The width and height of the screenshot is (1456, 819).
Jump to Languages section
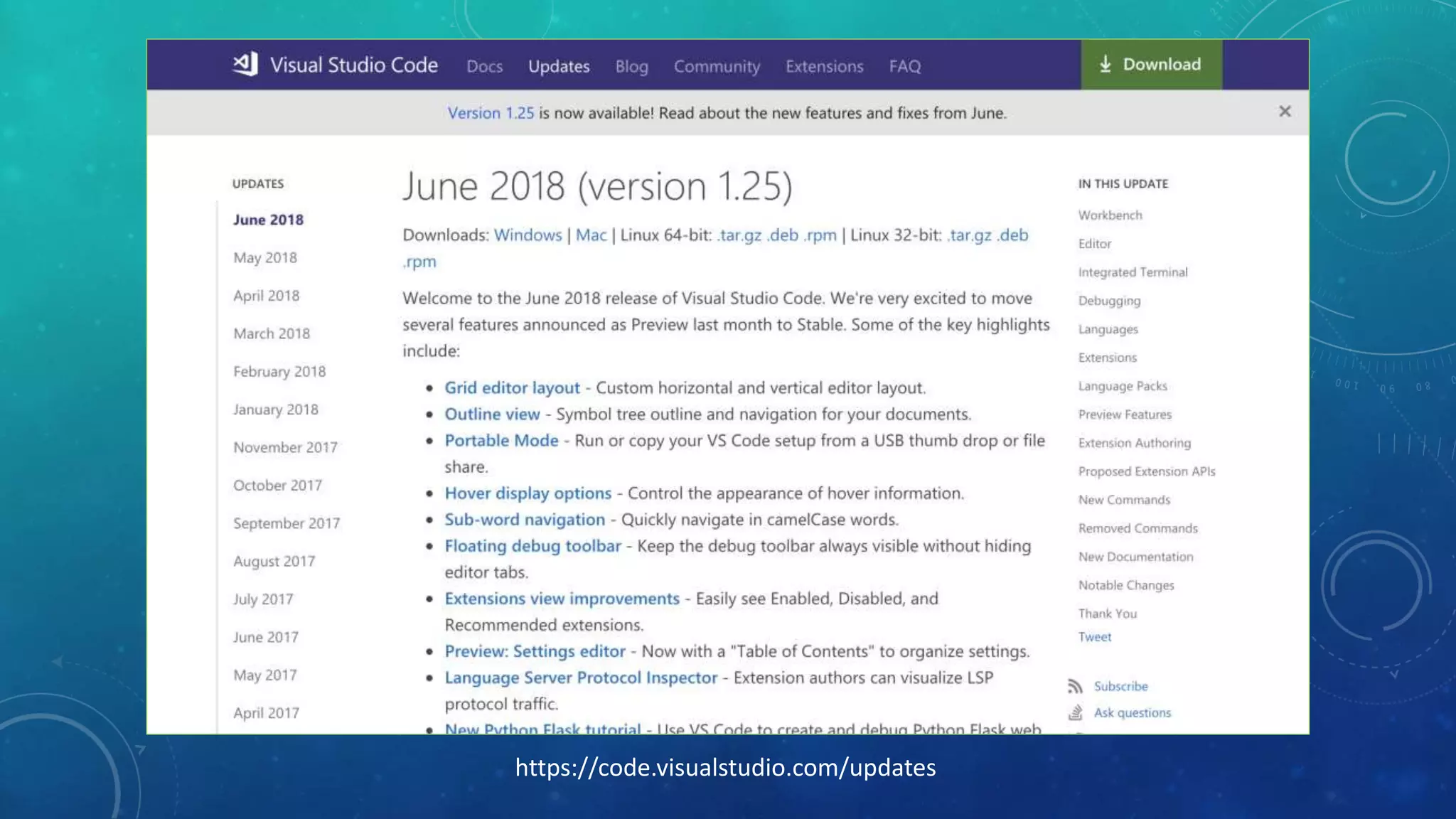1108,329
